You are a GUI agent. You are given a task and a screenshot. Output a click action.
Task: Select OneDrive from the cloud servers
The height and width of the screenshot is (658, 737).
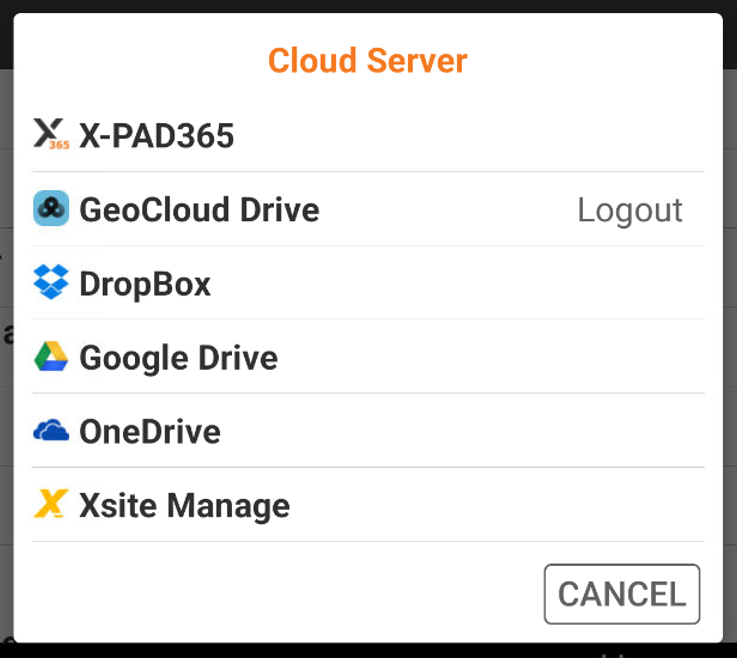368,431
